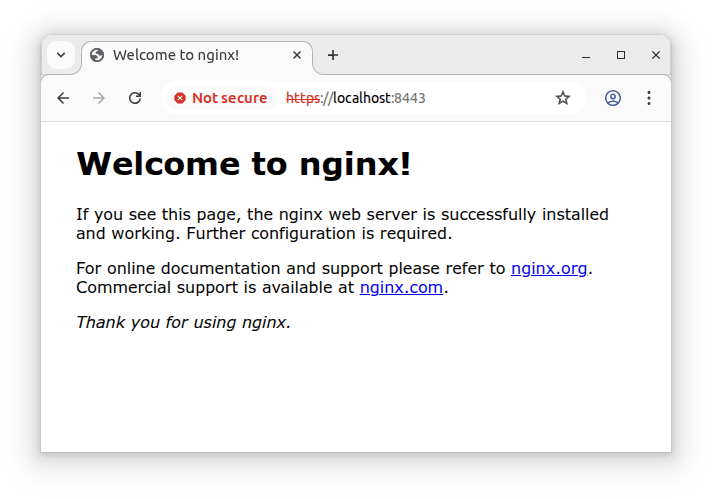Screen dimensions: 712x499
Task: Follow the nginx.com link
Action: point(401,287)
